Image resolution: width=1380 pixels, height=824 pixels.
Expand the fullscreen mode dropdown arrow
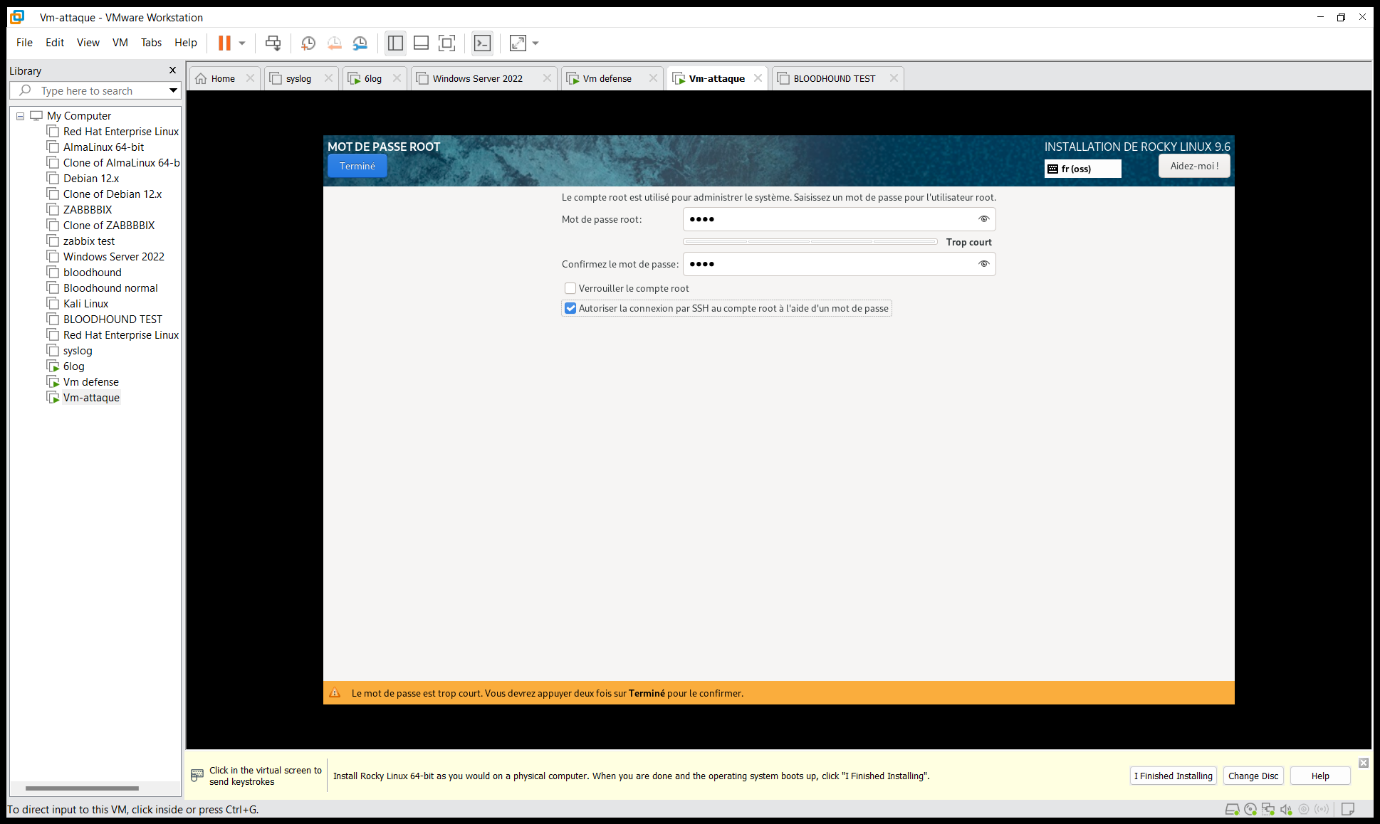tap(534, 42)
